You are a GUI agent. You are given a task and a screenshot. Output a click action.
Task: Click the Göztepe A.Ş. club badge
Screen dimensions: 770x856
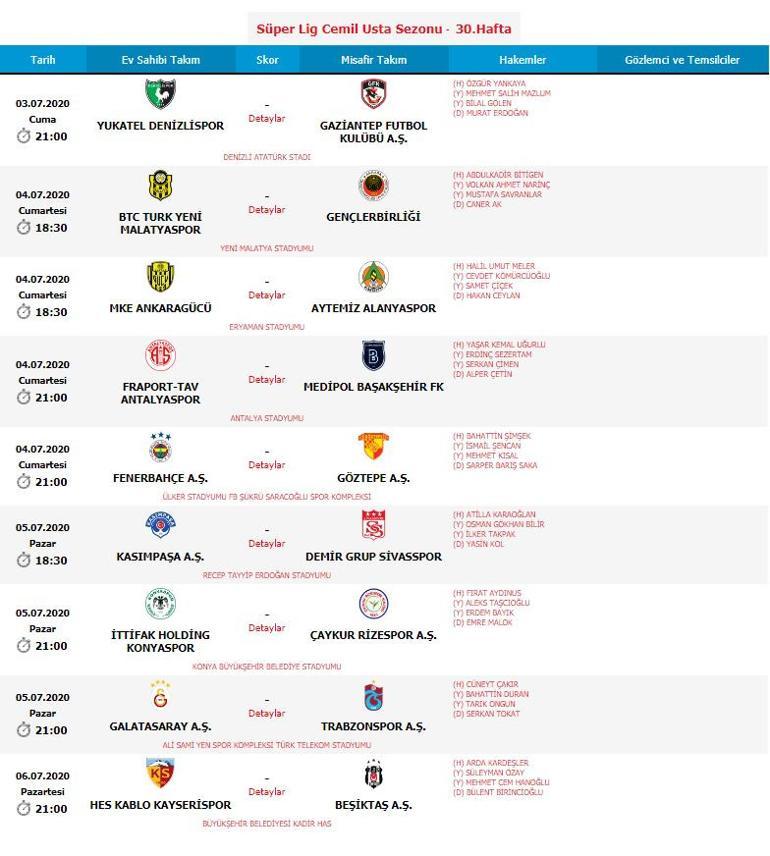pyautogui.click(x=374, y=447)
